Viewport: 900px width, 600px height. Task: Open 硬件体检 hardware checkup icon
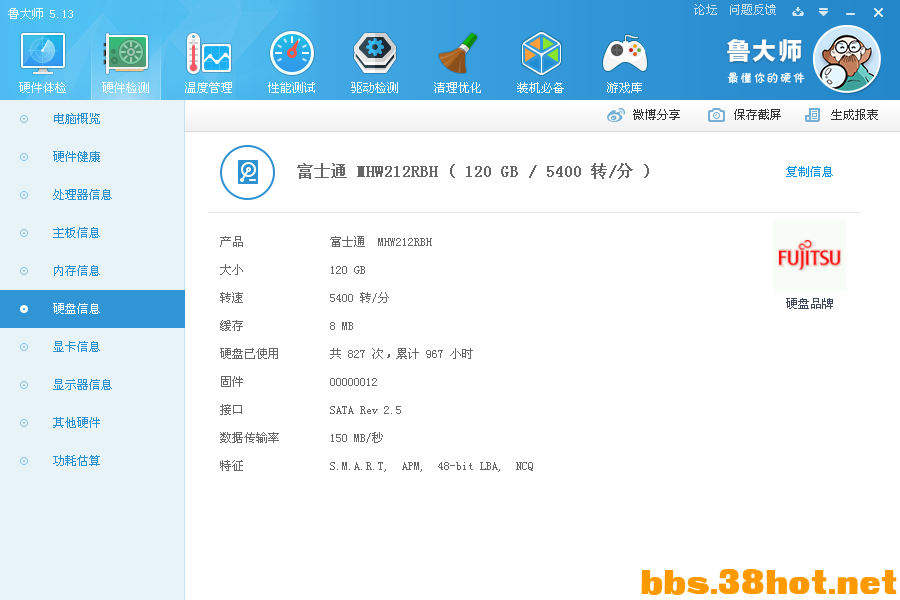pos(42,53)
